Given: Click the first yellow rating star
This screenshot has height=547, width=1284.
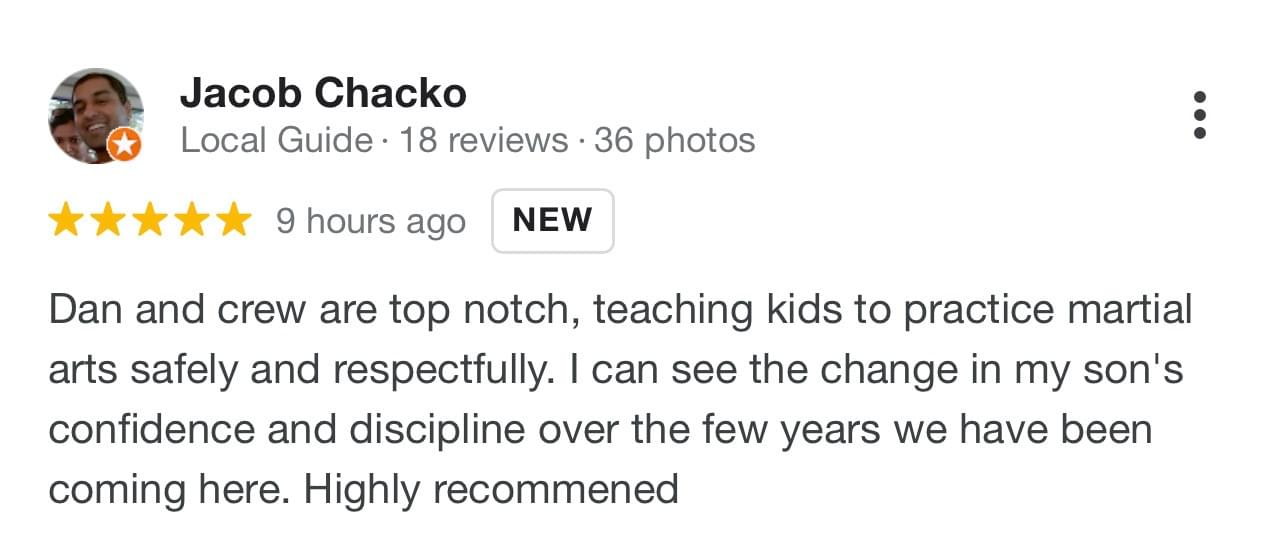Looking at the screenshot, I should [x=66, y=220].
